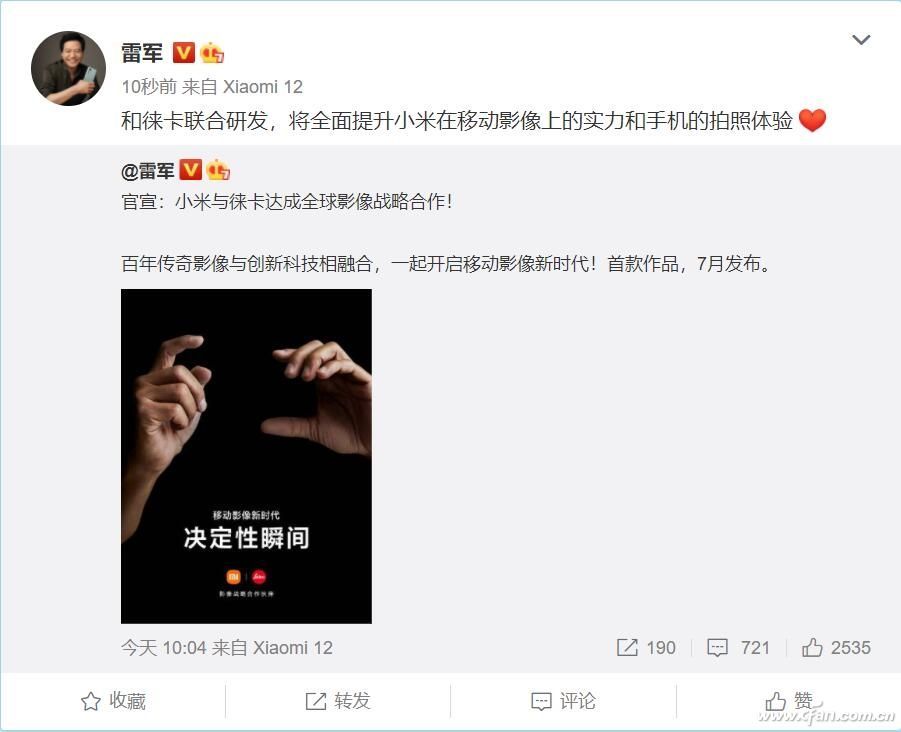Click V badge in the quoted post header

coord(191,169)
